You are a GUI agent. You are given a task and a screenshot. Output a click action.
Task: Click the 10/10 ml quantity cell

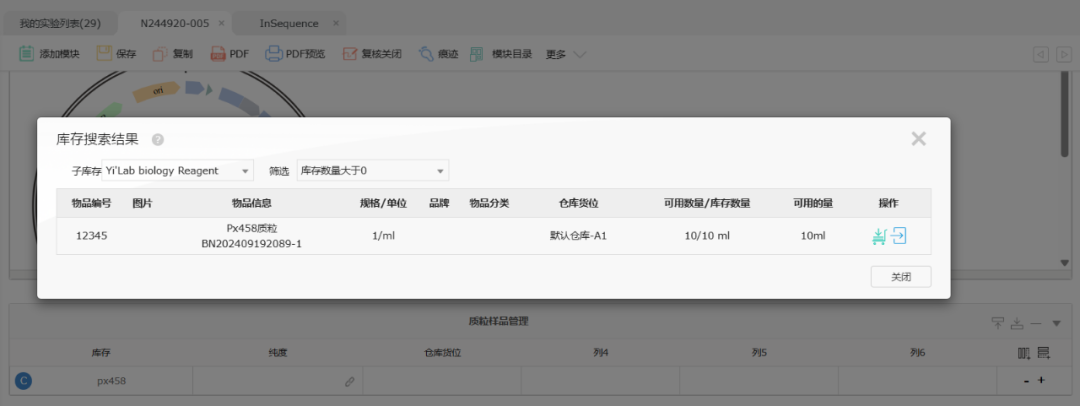pos(707,236)
